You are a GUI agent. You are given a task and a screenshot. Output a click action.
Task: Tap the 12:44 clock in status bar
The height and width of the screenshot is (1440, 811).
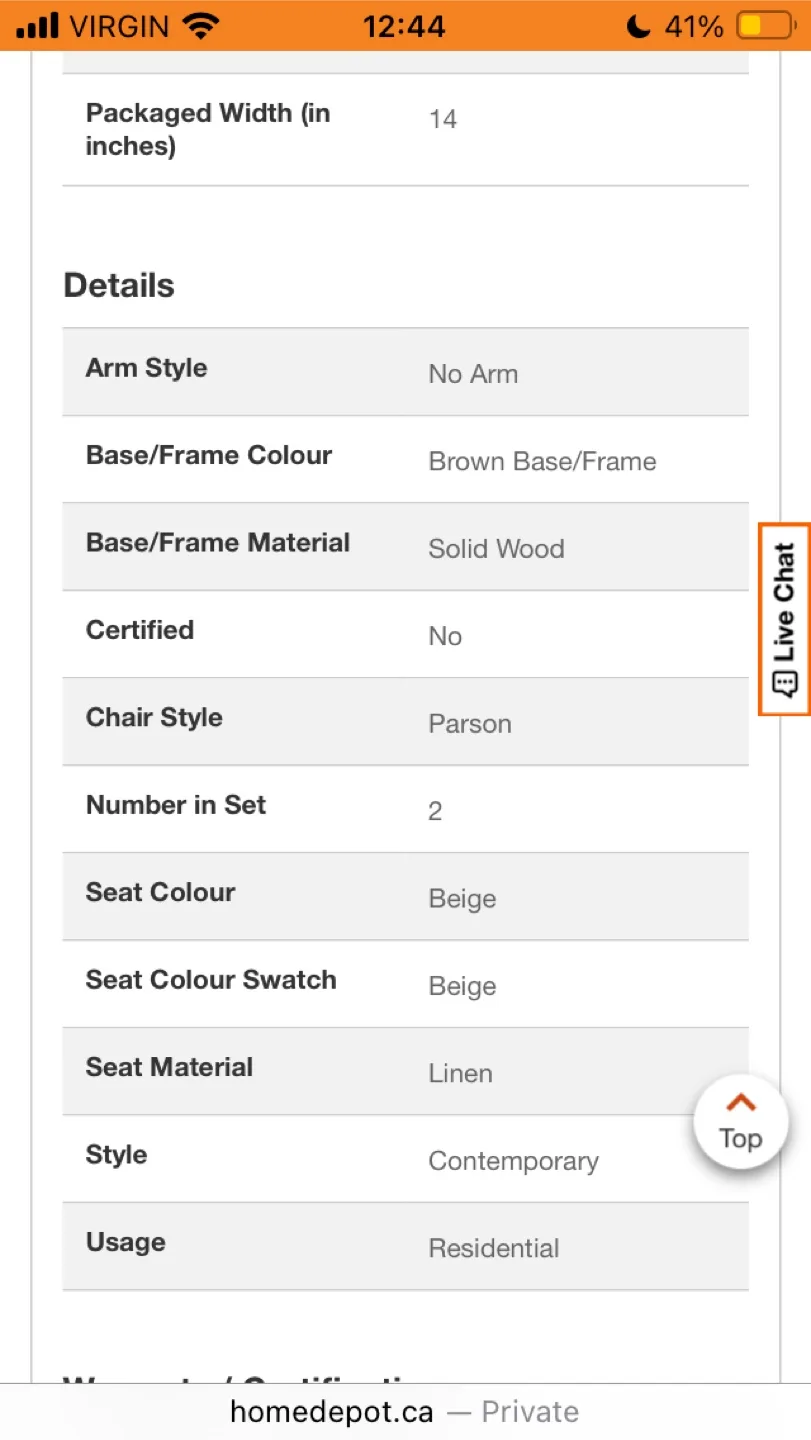404,27
